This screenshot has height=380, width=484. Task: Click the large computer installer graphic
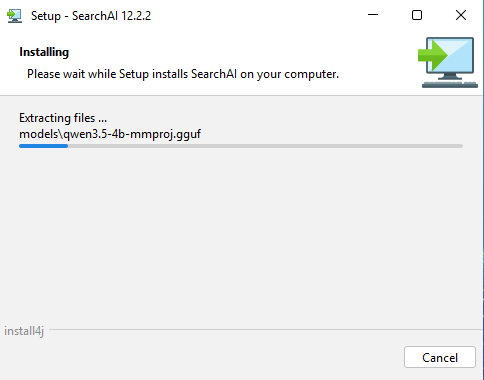[448, 62]
